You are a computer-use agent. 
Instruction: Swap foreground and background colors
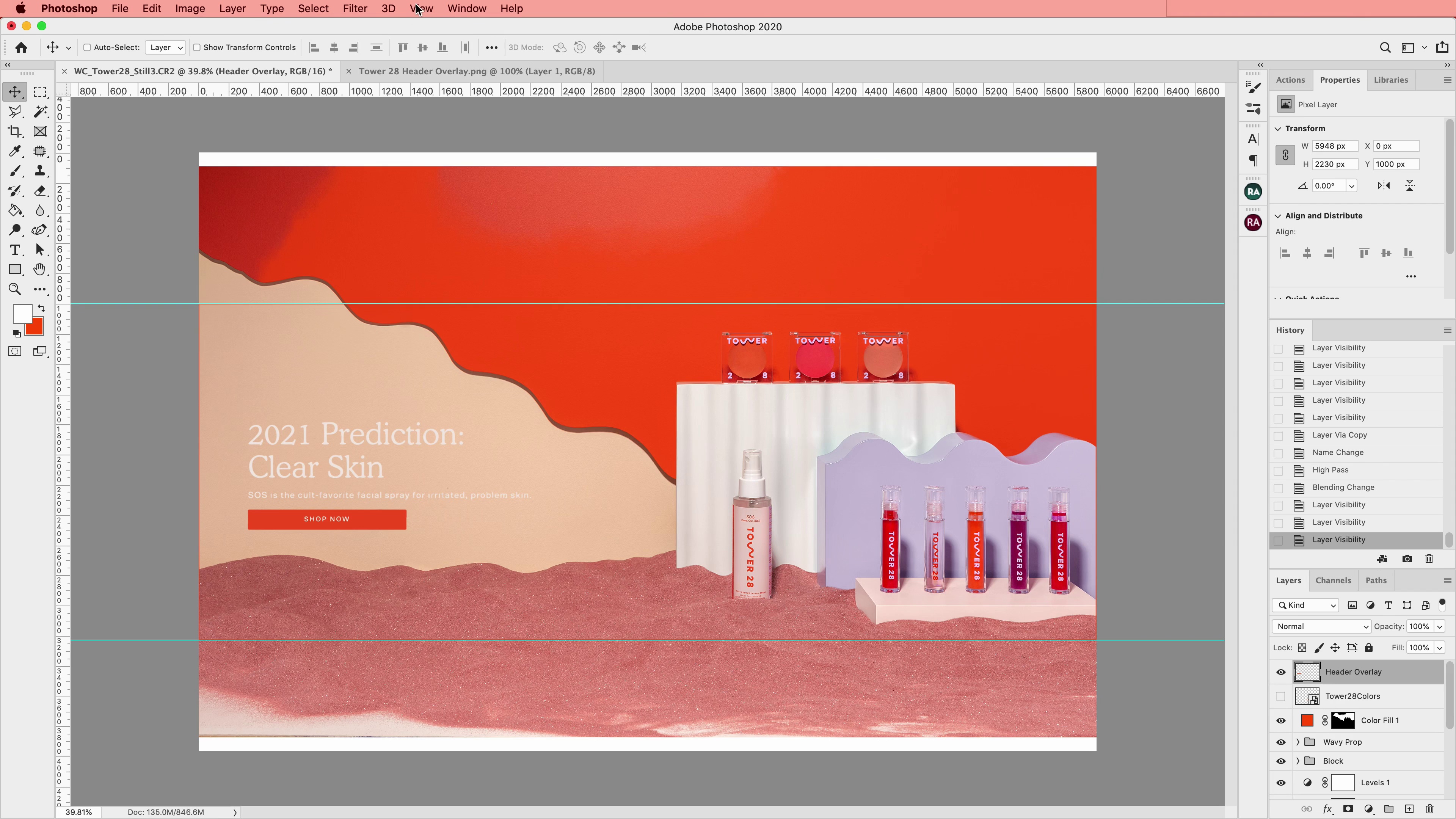[41, 309]
